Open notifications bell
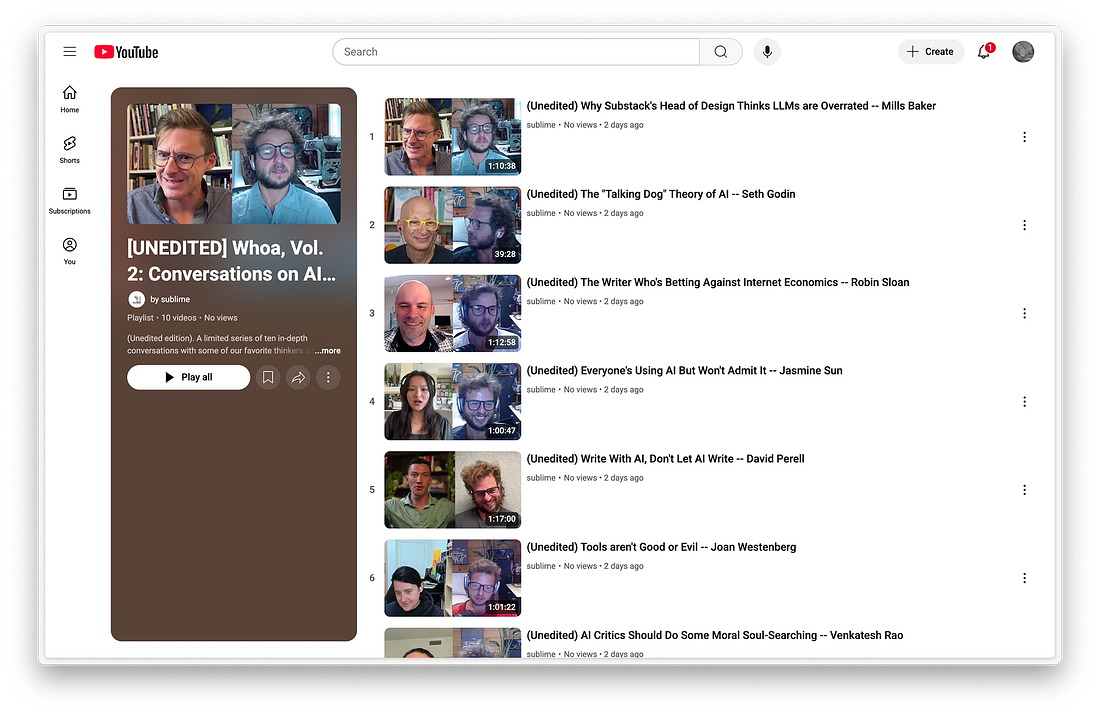The height and width of the screenshot is (715, 1100). tap(985, 51)
